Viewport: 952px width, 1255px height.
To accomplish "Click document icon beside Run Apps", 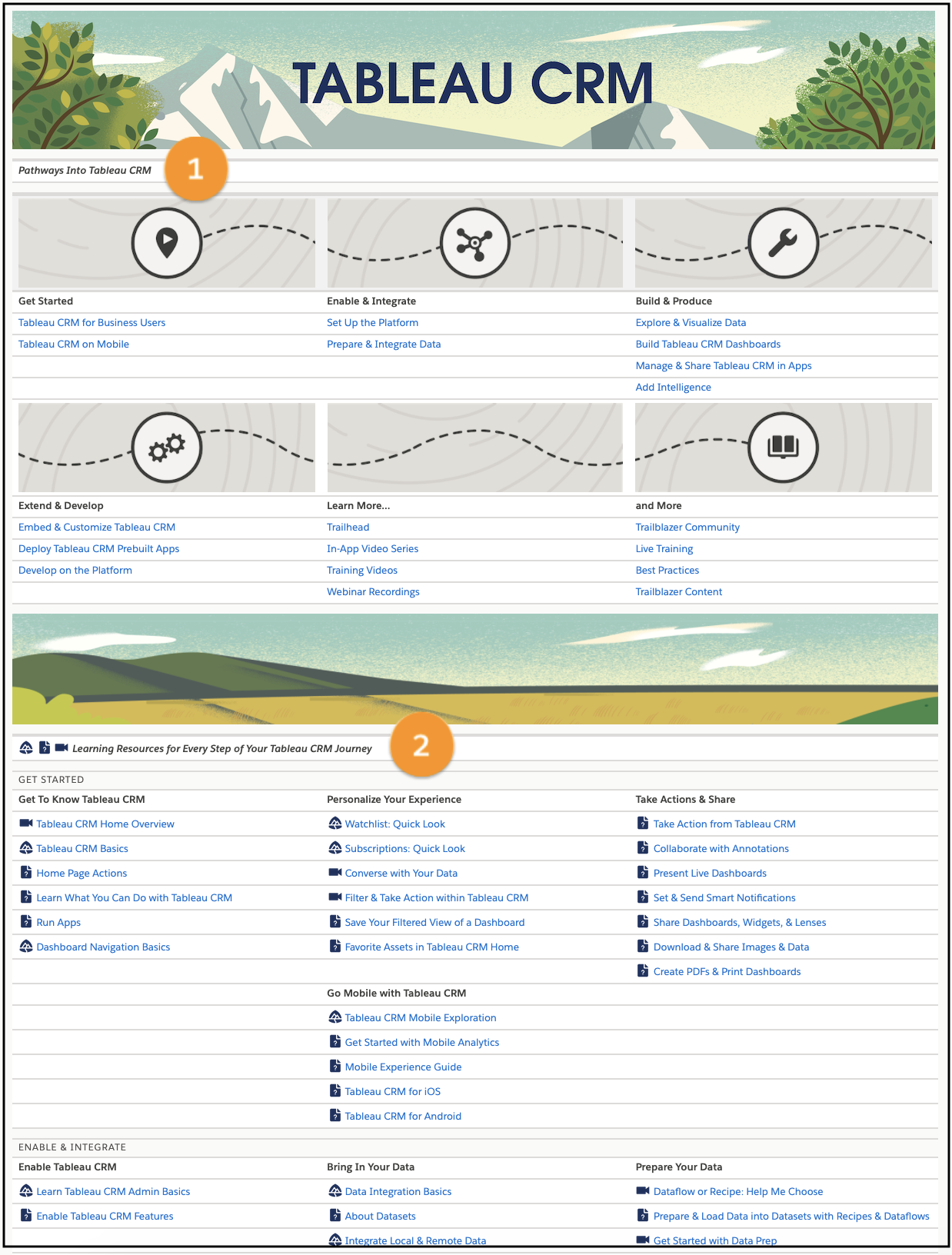I will (26, 922).
